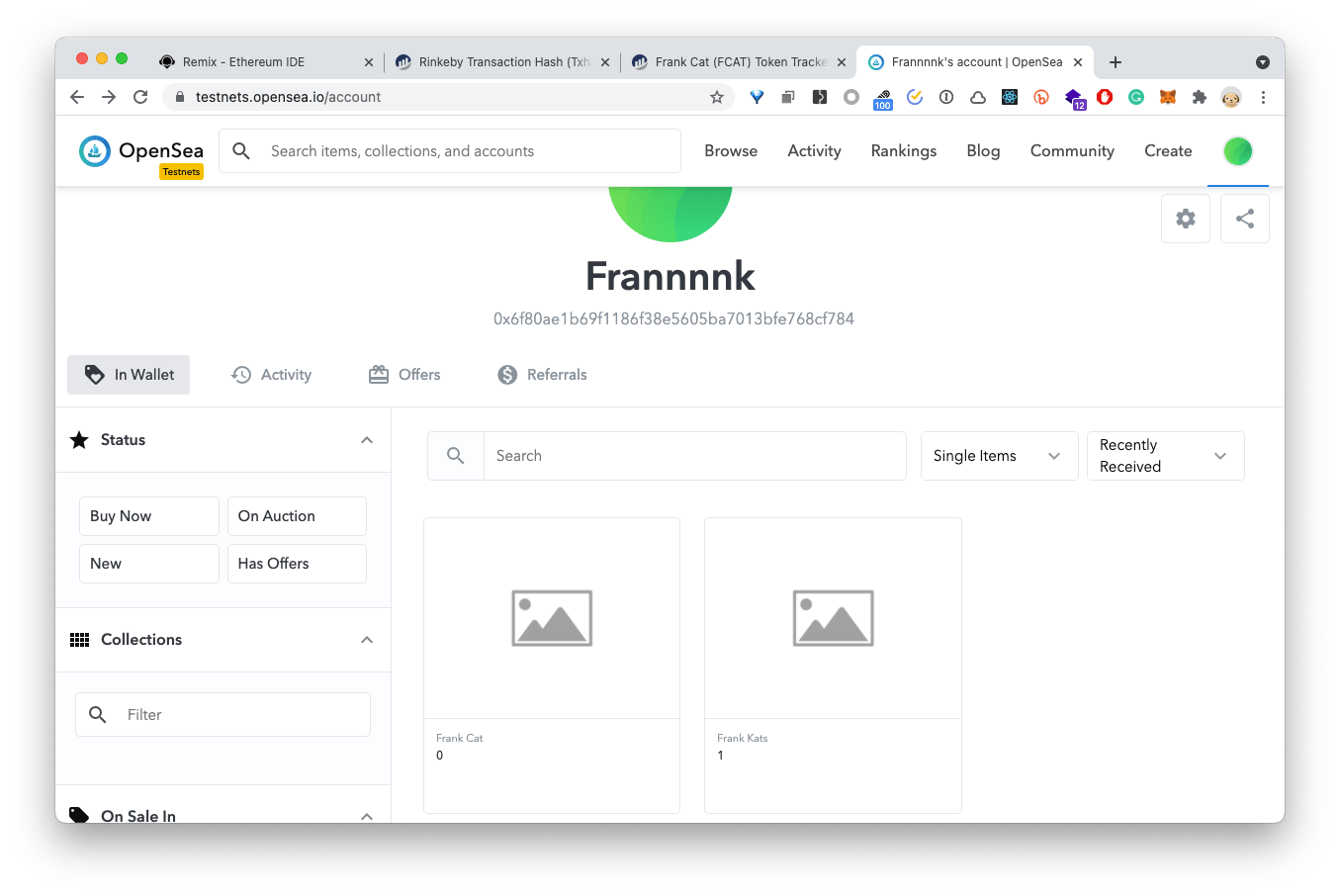
Task: Open the Frank Kats item card
Action: pyautogui.click(x=833, y=665)
